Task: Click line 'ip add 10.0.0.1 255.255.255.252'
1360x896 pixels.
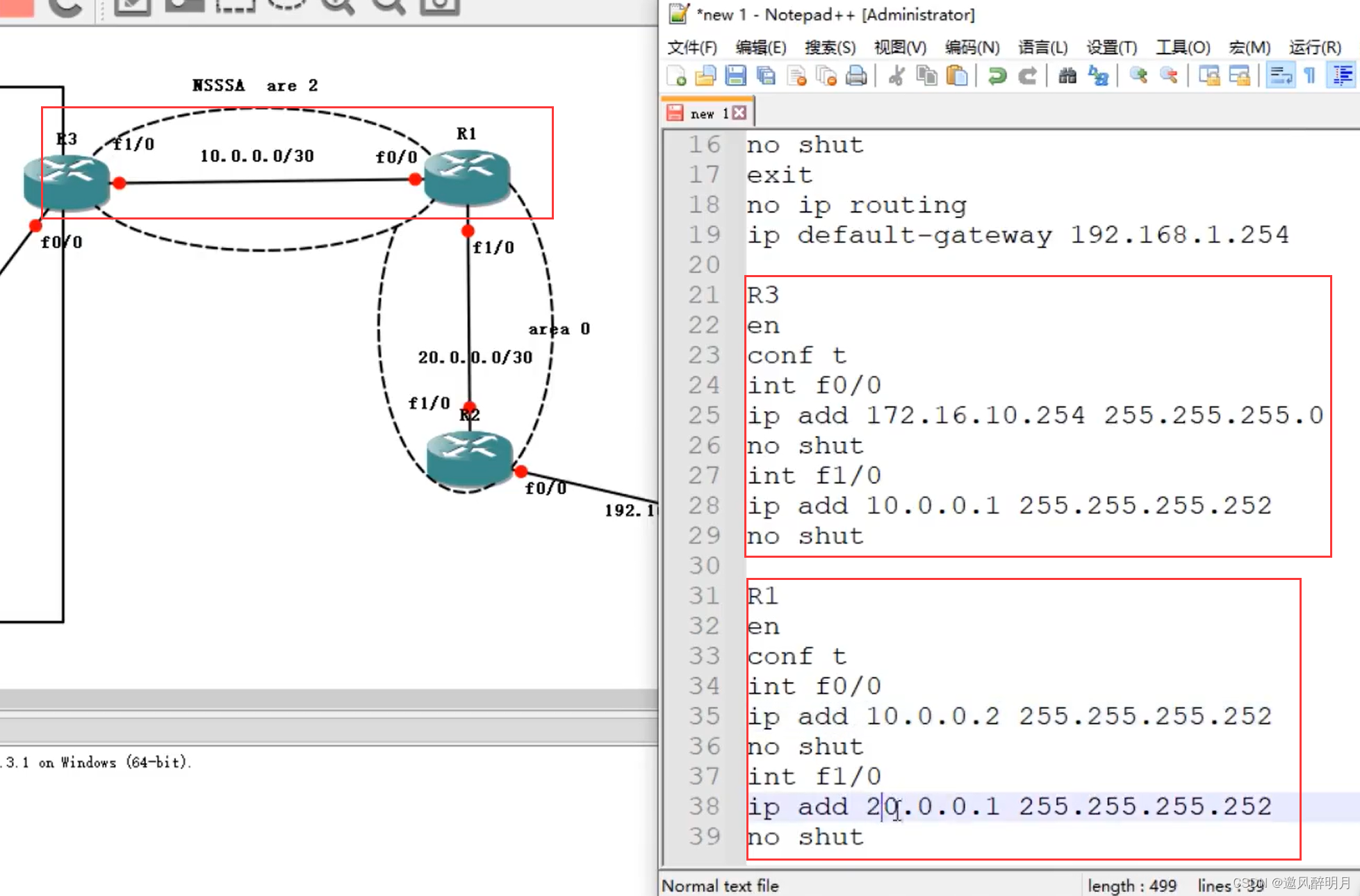Action: click(1009, 506)
